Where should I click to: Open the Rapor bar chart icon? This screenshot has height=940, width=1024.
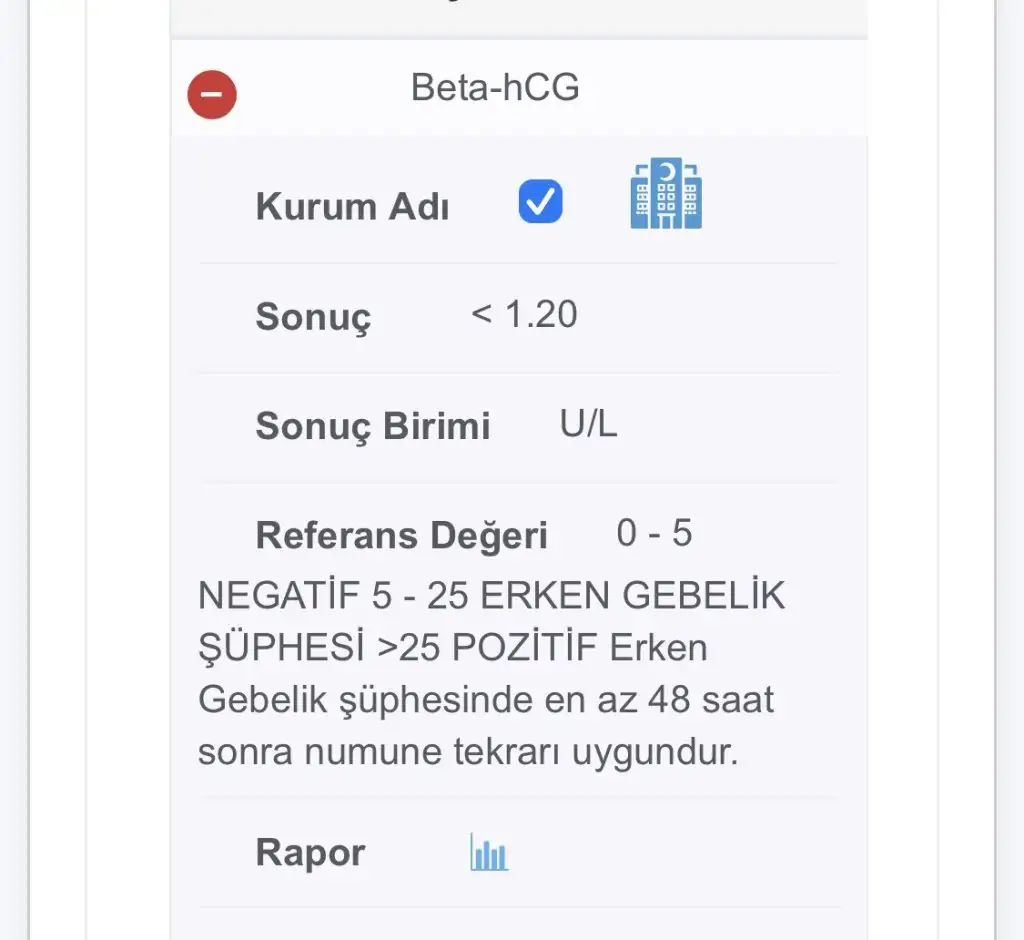click(489, 853)
